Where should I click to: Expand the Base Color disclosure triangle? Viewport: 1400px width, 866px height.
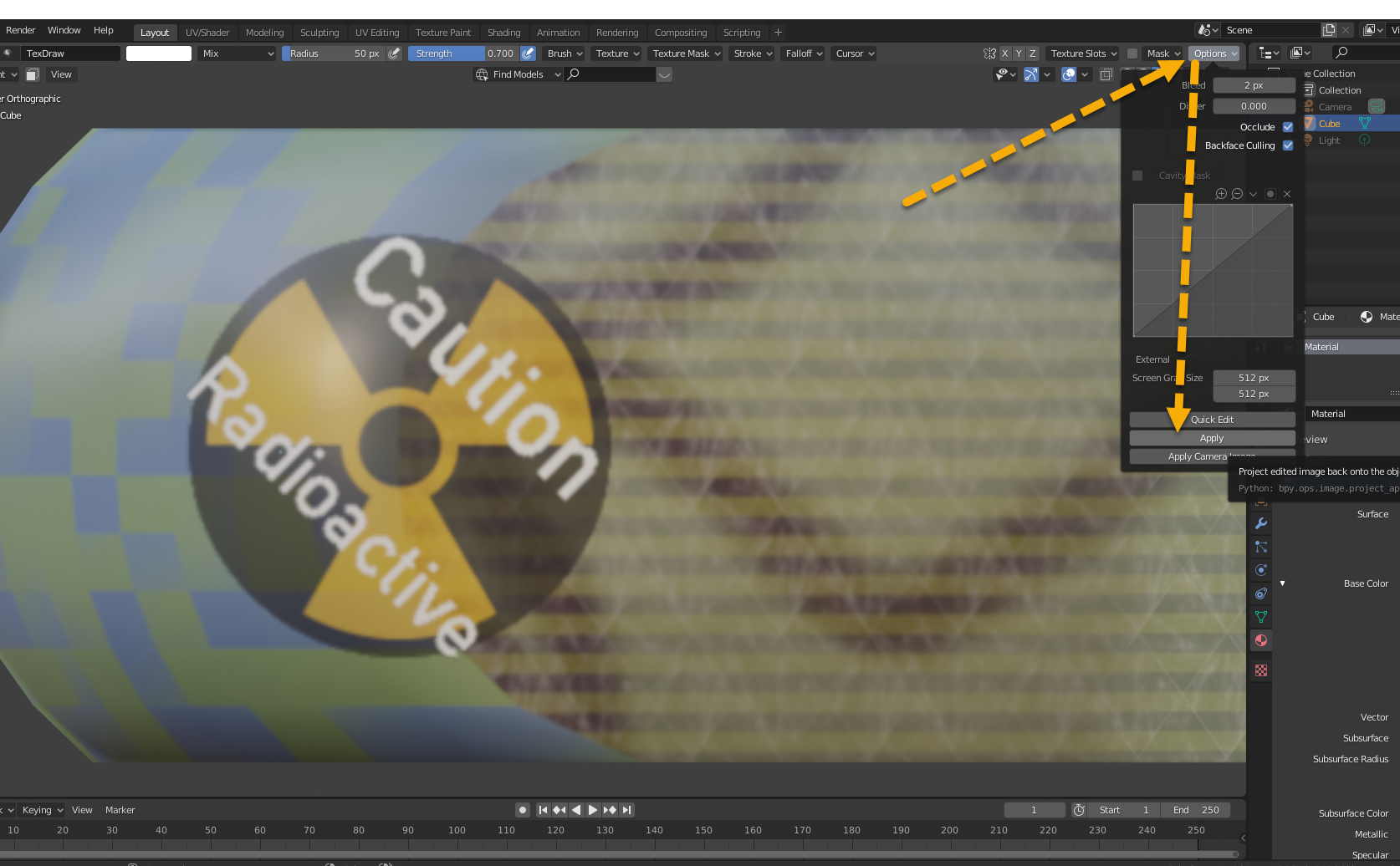point(1282,583)
